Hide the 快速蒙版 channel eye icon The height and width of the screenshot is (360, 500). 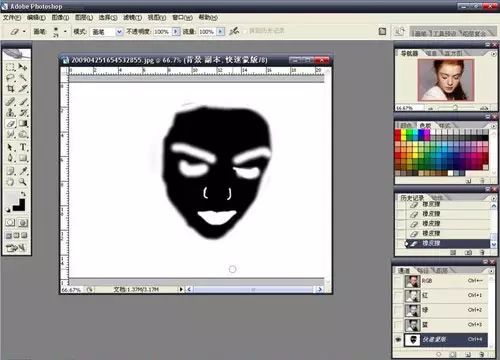398,340
